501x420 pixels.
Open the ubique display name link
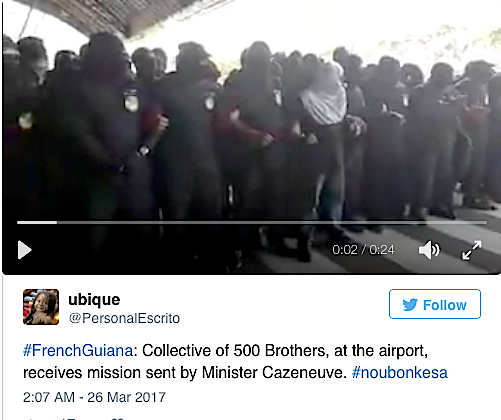coord(94,300)
